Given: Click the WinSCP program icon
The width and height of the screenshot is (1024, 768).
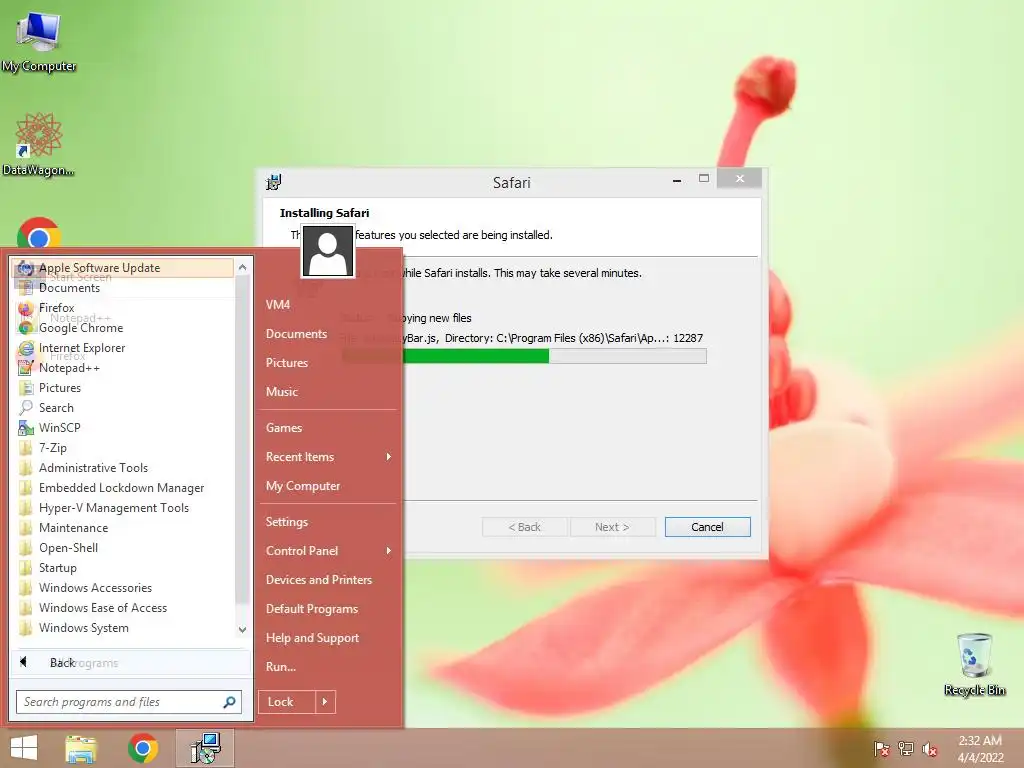Looking at the screenshot, I should coord(26,428).
